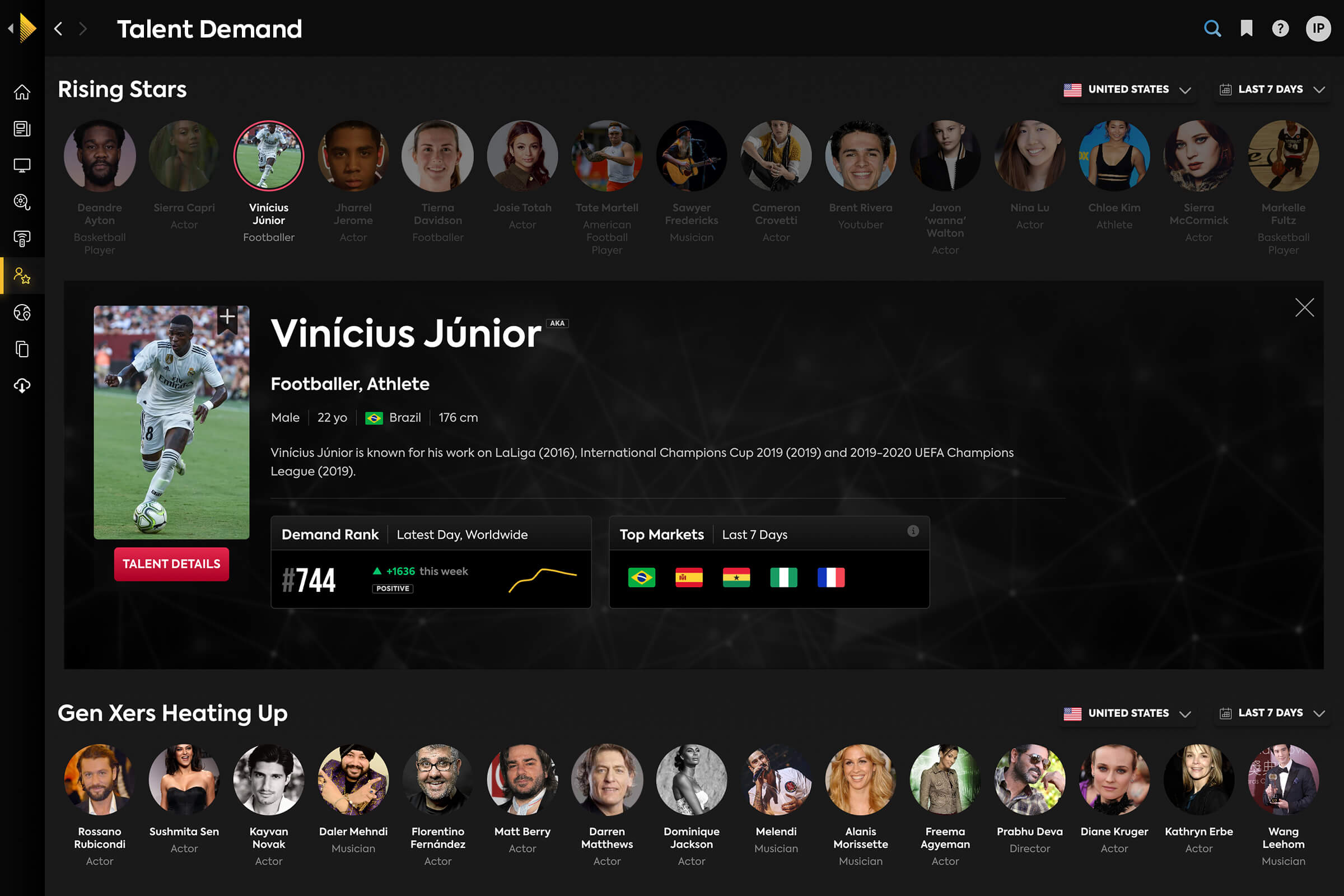Navigate back with the left arrow
The image size is (1344, 896).
click(x=58, y=29)
